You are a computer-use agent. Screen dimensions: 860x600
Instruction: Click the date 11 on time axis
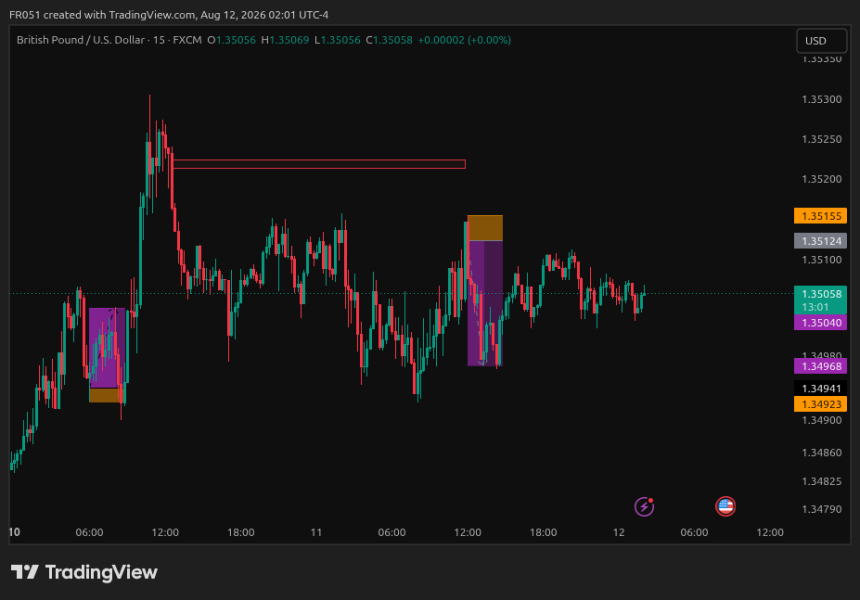coord(316,532)
